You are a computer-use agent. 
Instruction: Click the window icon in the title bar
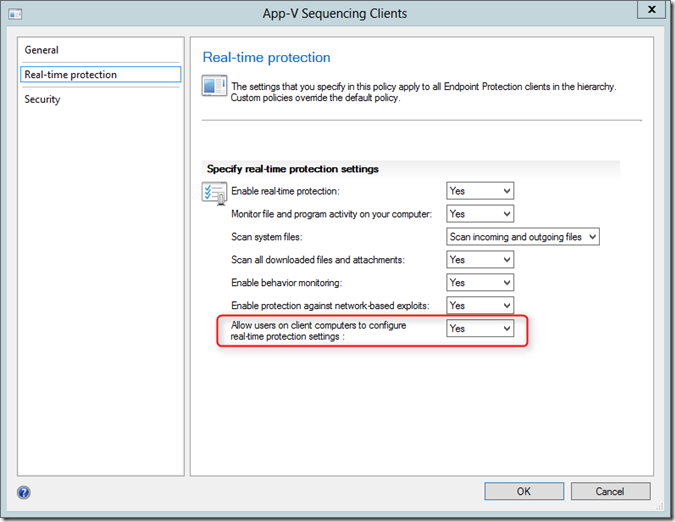(x=15, y=15)
